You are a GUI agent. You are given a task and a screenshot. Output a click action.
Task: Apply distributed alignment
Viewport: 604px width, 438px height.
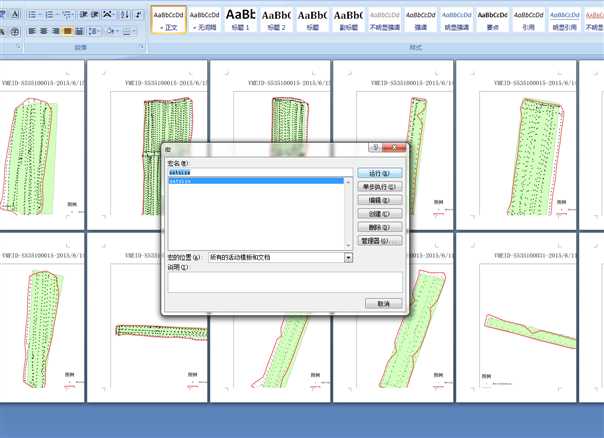click(x=79, y=31)
